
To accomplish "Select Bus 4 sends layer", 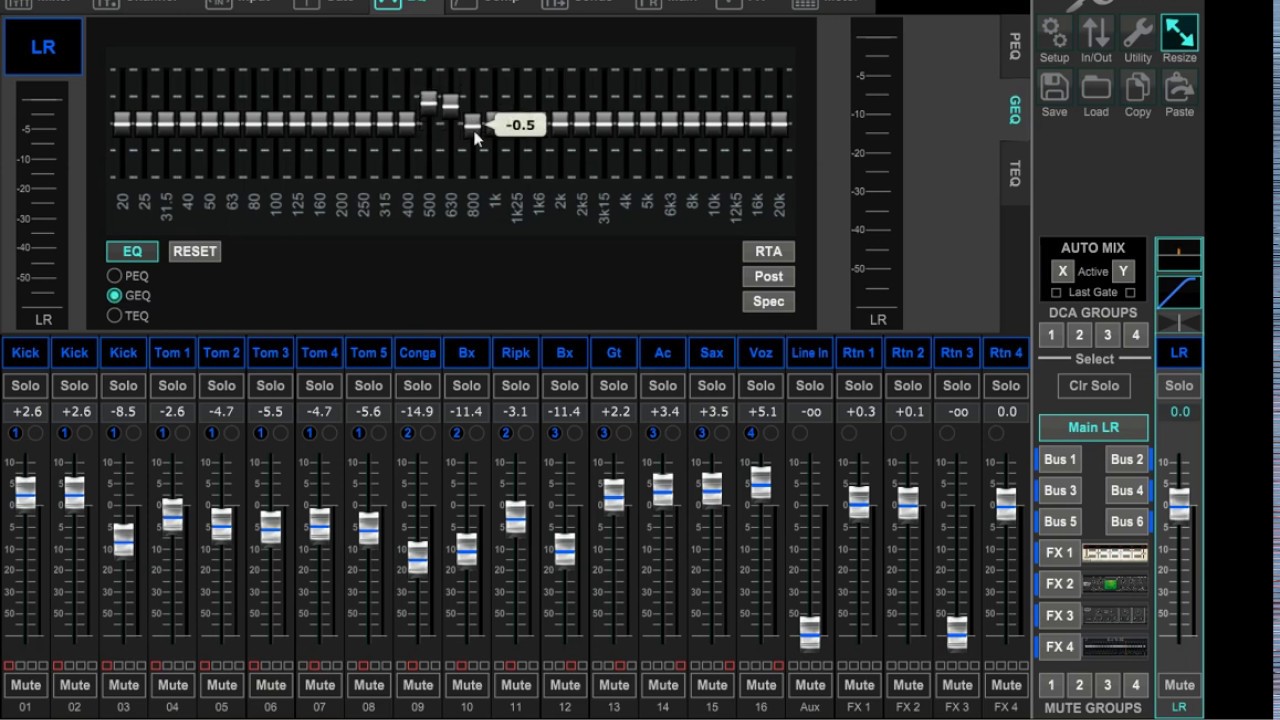I will [x=1127, y=490].
